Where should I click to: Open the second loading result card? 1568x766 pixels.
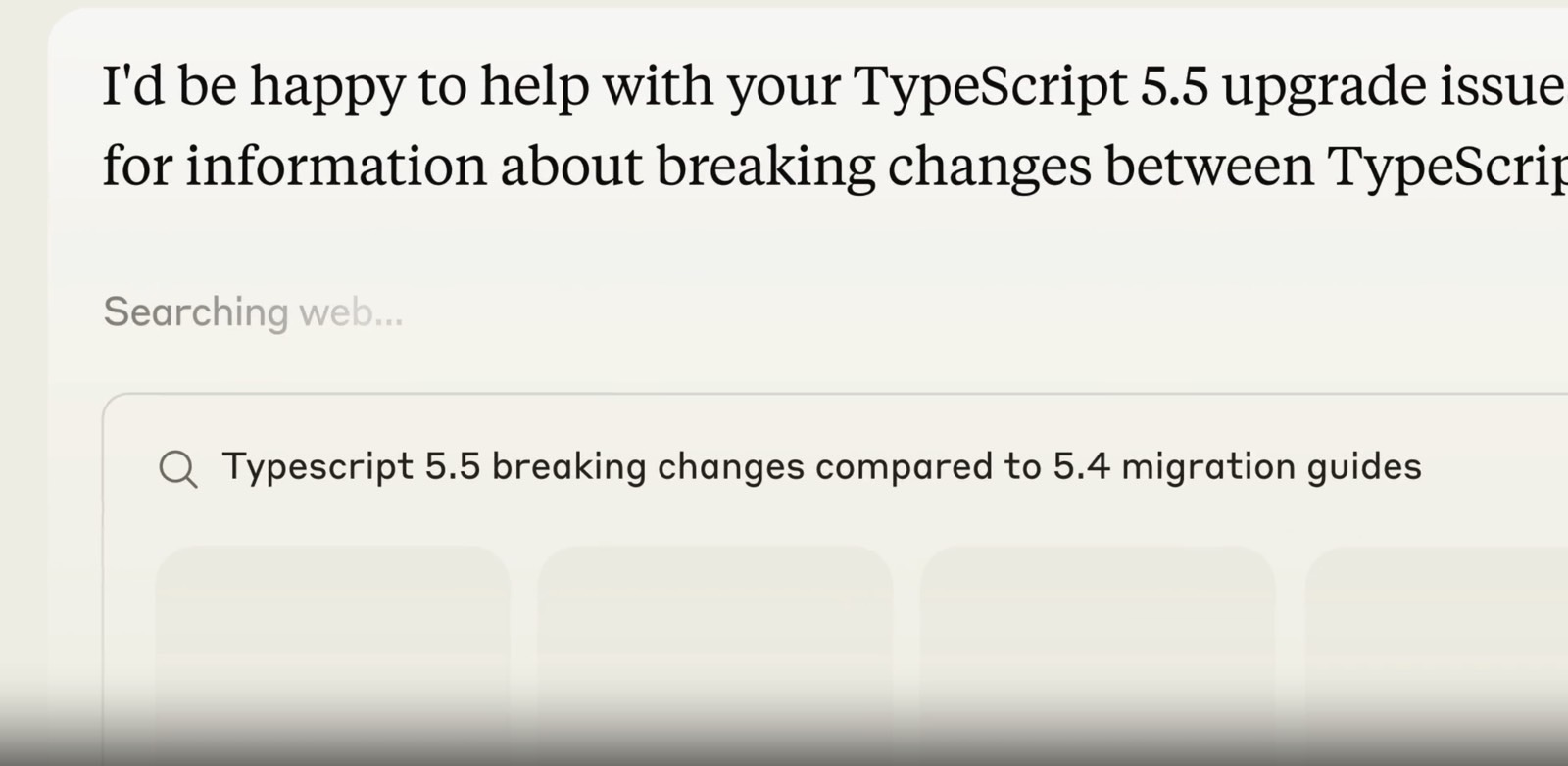coord(715,654)
